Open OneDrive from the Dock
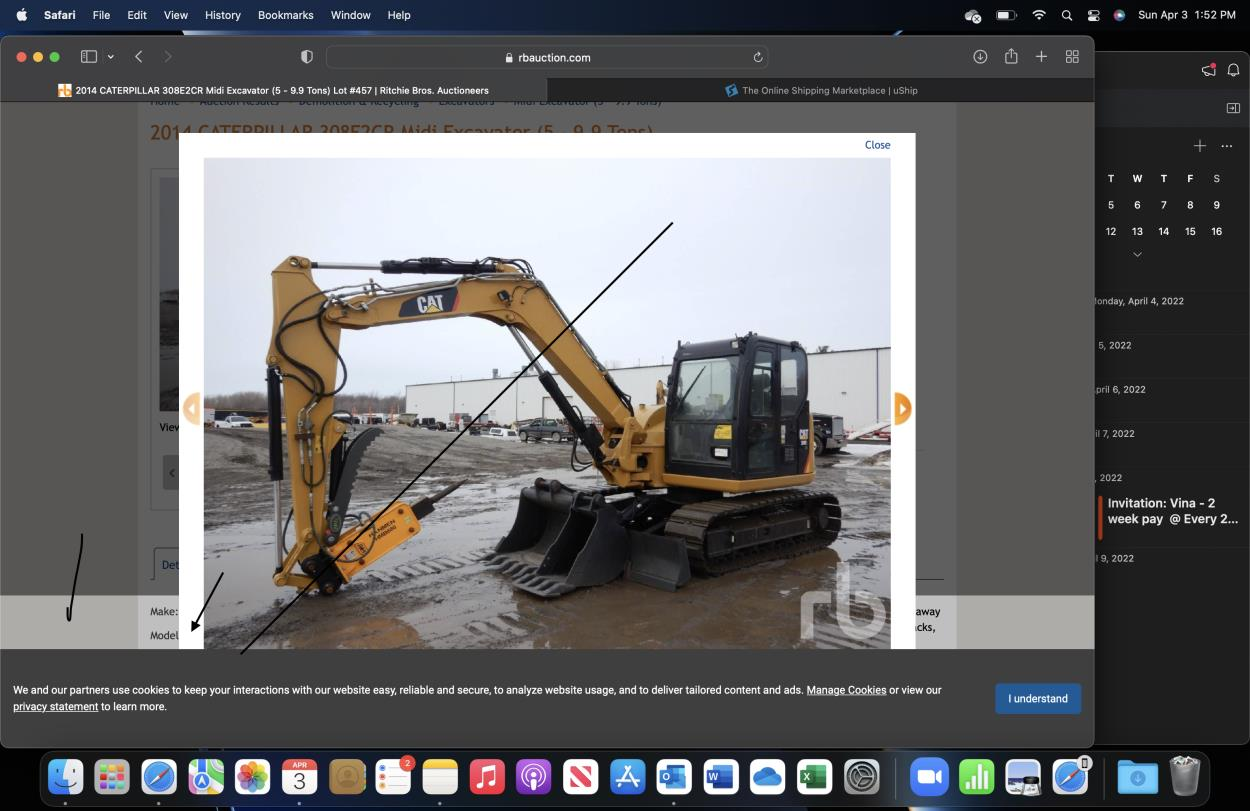 768,777
